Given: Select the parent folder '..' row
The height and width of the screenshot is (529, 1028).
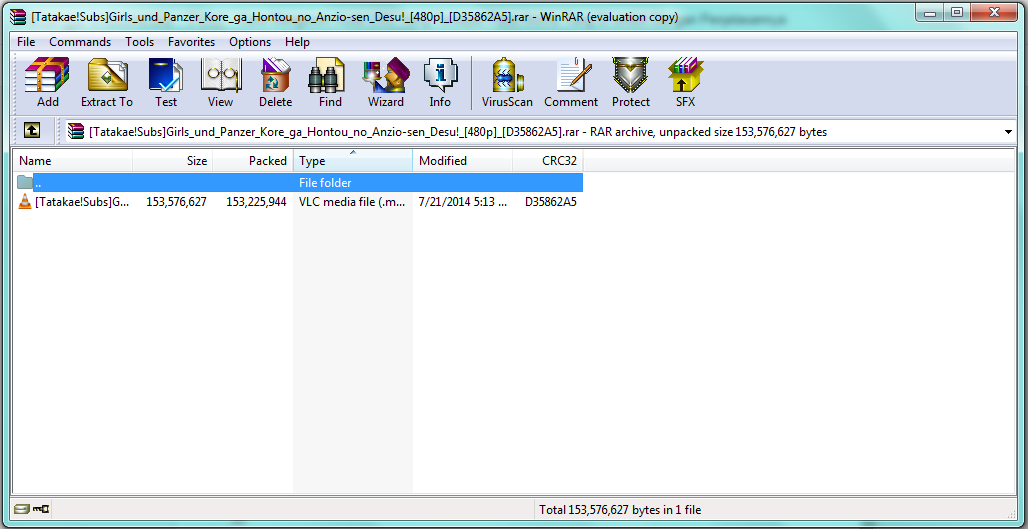Looking at the screenshot, I should pyautogui.click(x=299, y=182).
